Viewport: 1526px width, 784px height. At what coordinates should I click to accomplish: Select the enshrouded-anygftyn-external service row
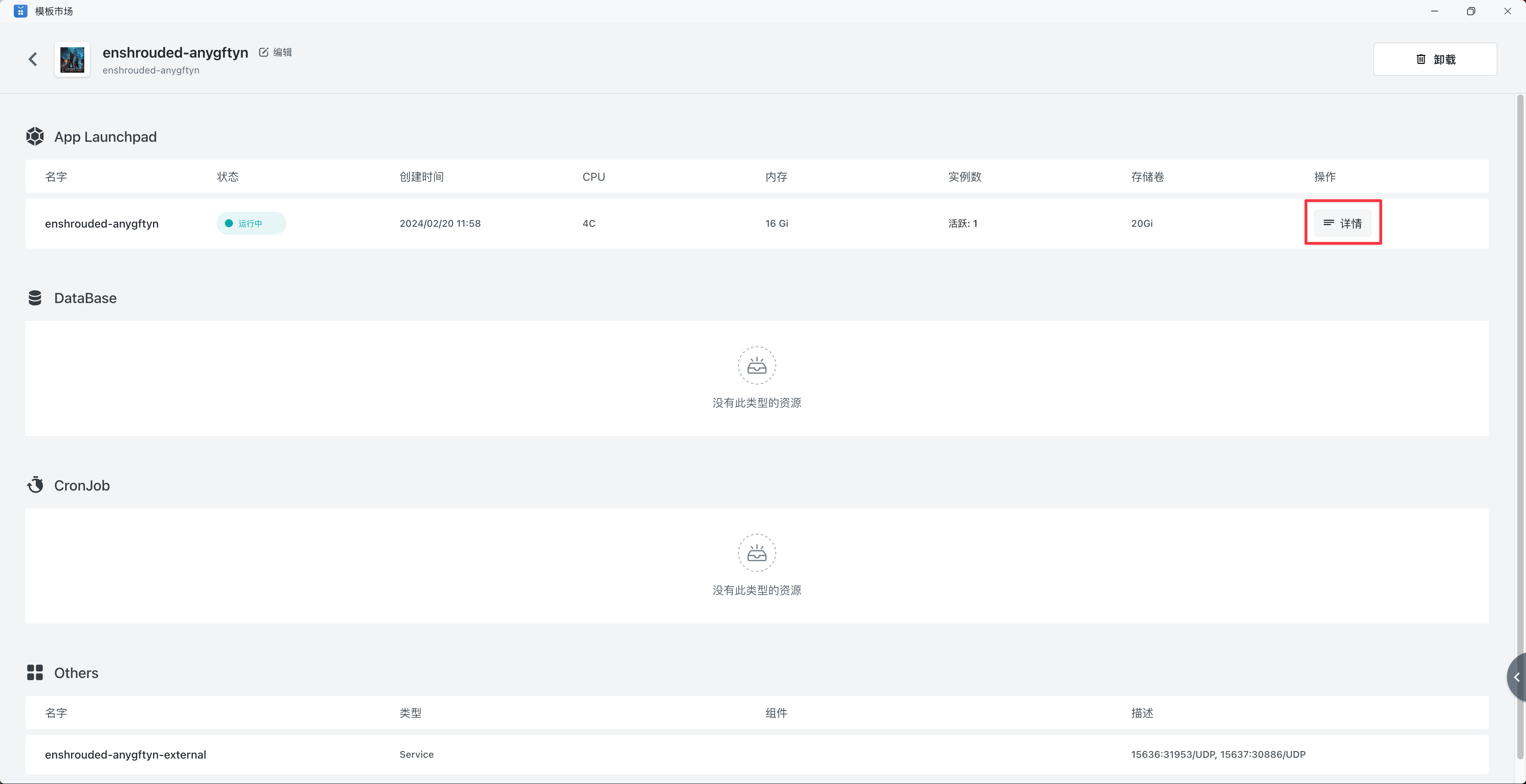point(126,754)
